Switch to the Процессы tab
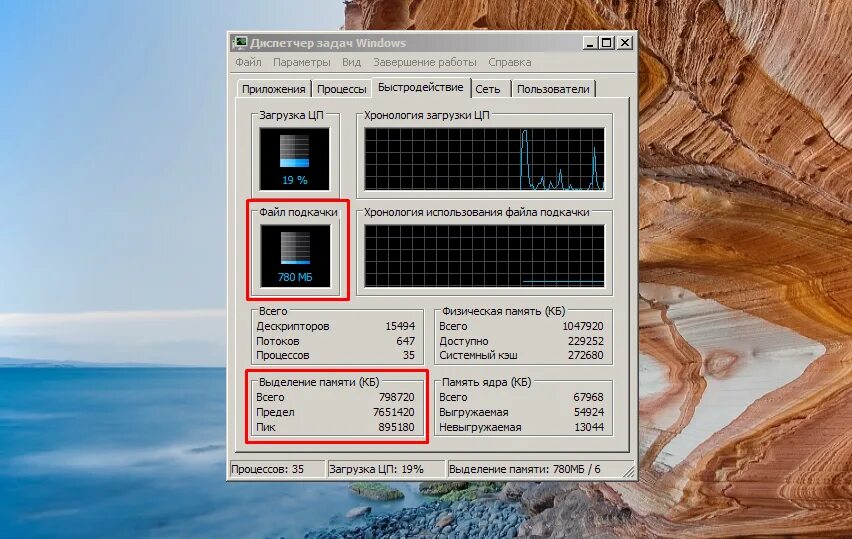852x539 pixels. [x=342, y=89]
